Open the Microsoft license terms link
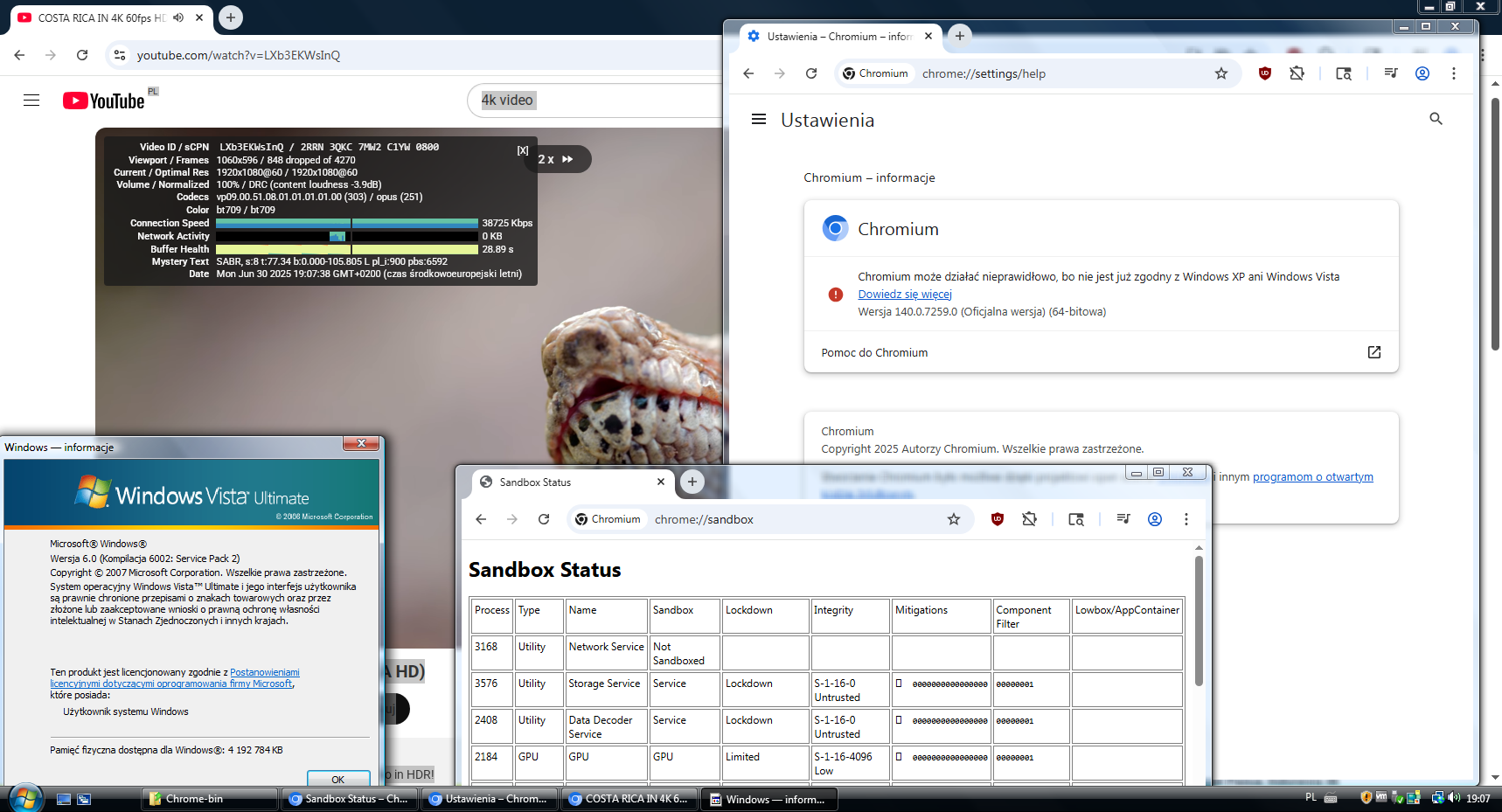The height and width of the screenshot is (812, 1502). pyautogui.click(x=175, y=678)
